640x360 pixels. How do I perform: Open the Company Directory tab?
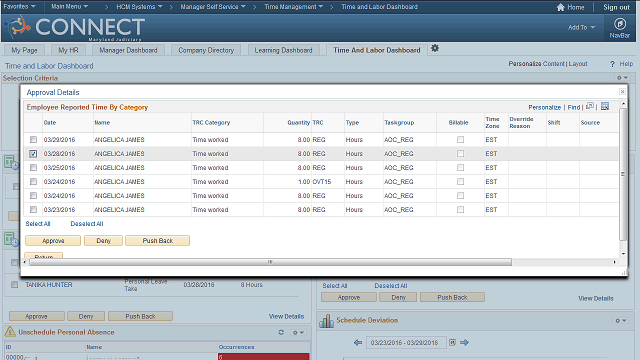click(206, 50)
